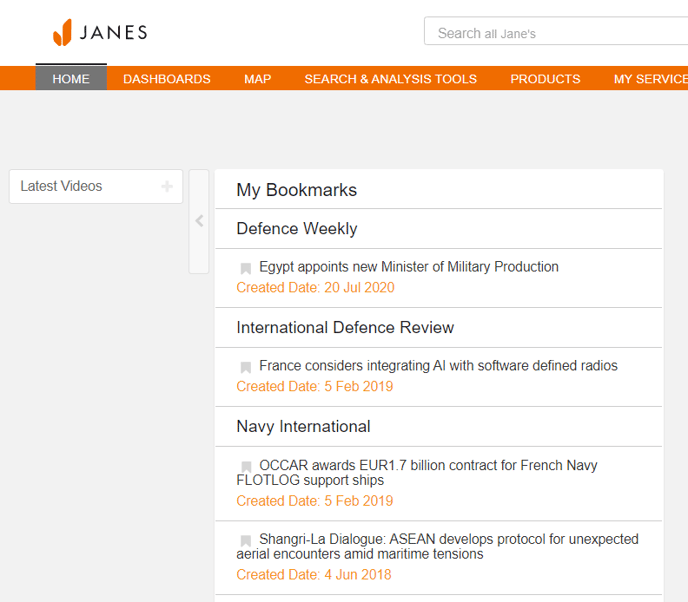Image resolution: width=688 pixels, height=602 pixels.
Task: Click Created Date under France considers article
Action: (315, 386)
